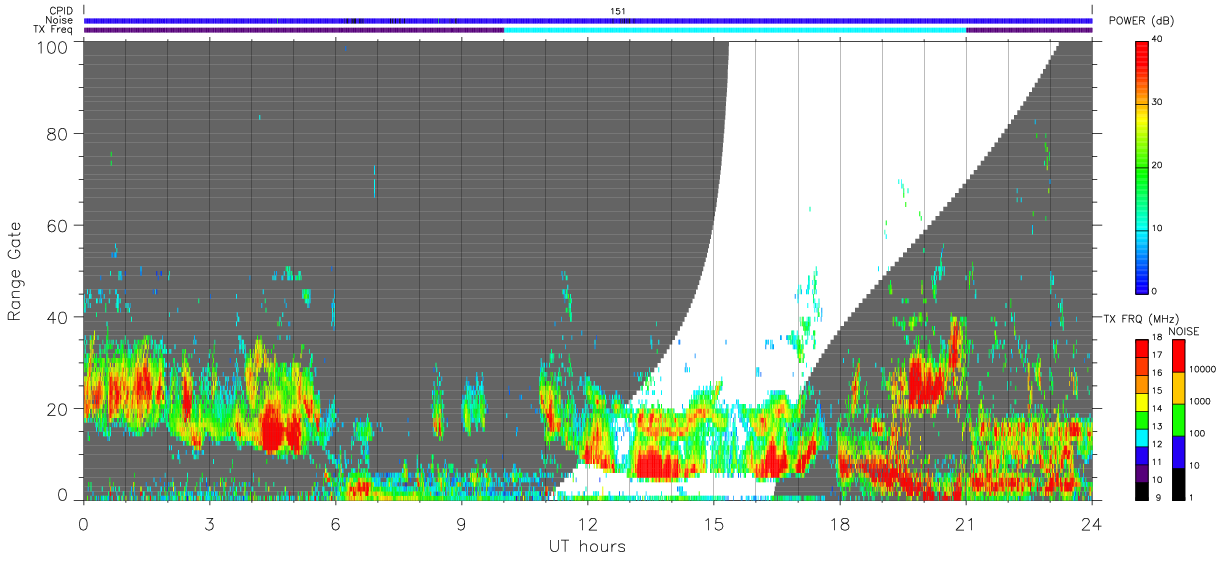The width and height of the screenshot is (1228, 567).
Task: Click the 10000 label in NOISE legend
Action: (x=1203, y=369)
